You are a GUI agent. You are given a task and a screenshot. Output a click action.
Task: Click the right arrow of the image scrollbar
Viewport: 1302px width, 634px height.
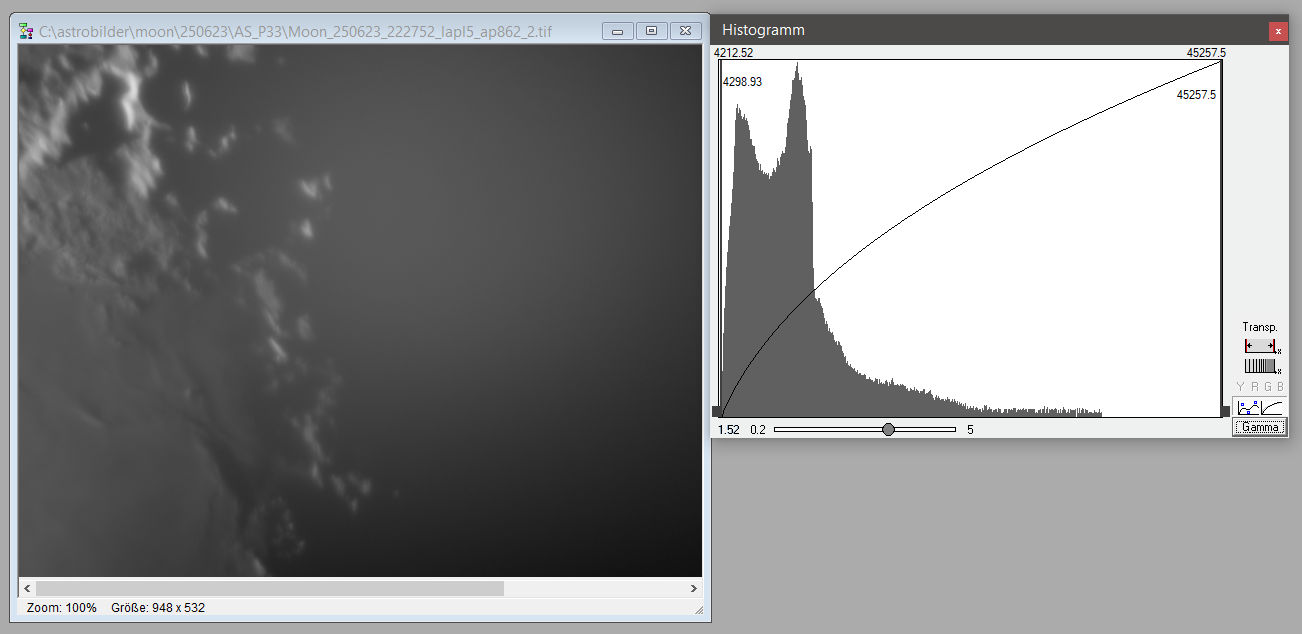coord(693,588)
